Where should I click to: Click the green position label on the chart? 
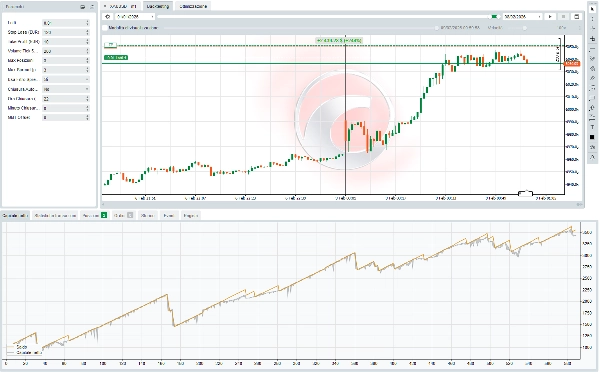116,57
